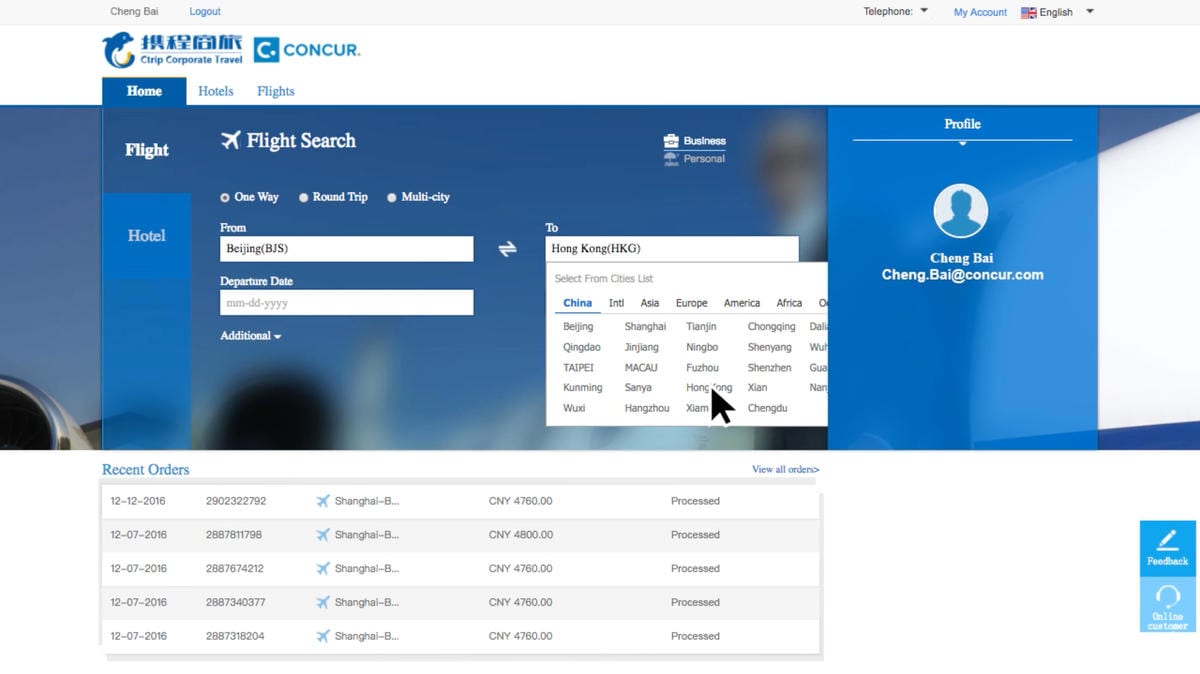The width and height of the screenshot is (1200, 674).
Task: Click the Feedback pencil icon
Action: point(1167,541)
